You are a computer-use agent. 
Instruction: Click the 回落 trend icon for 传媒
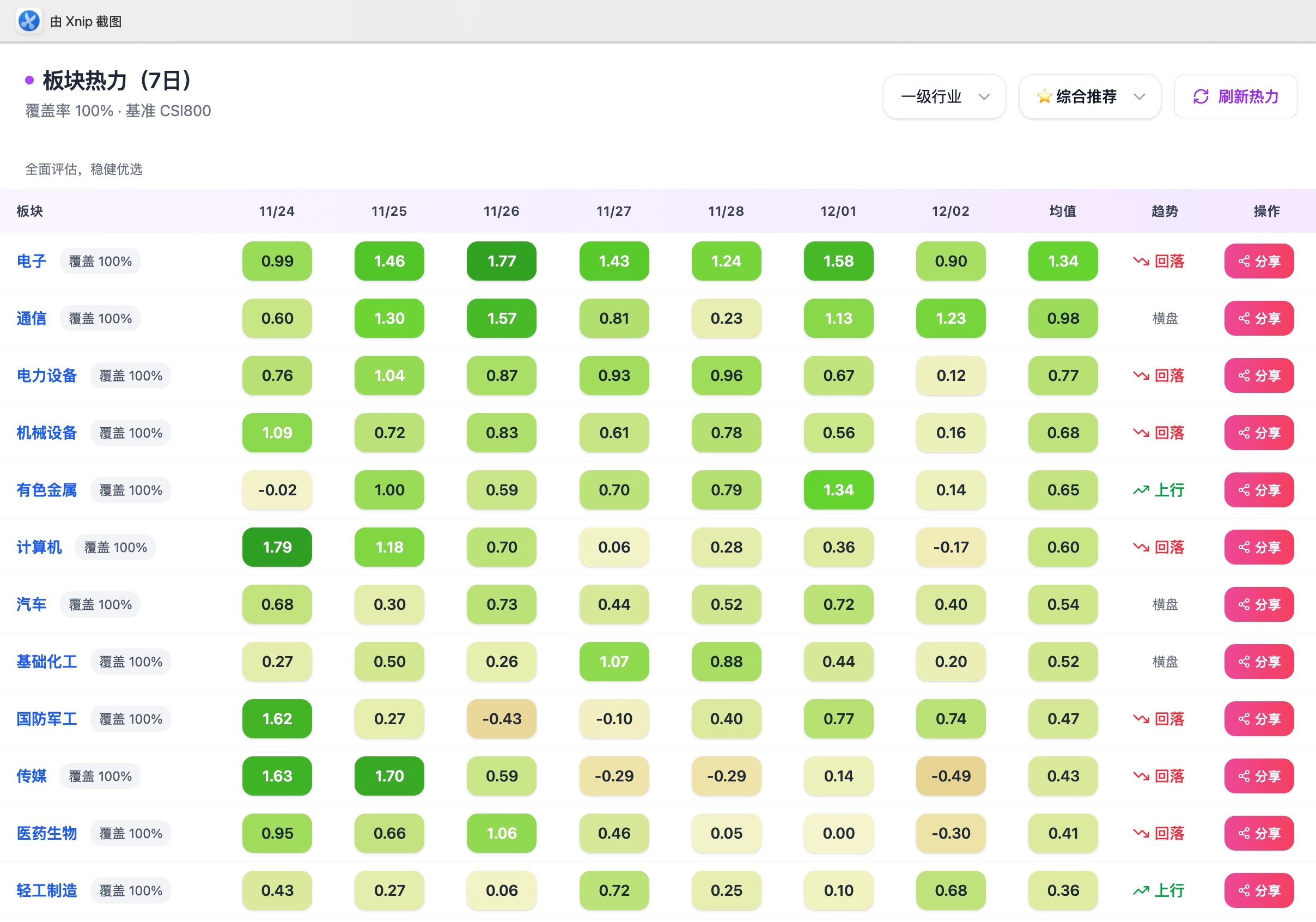tap(1141, 777)
